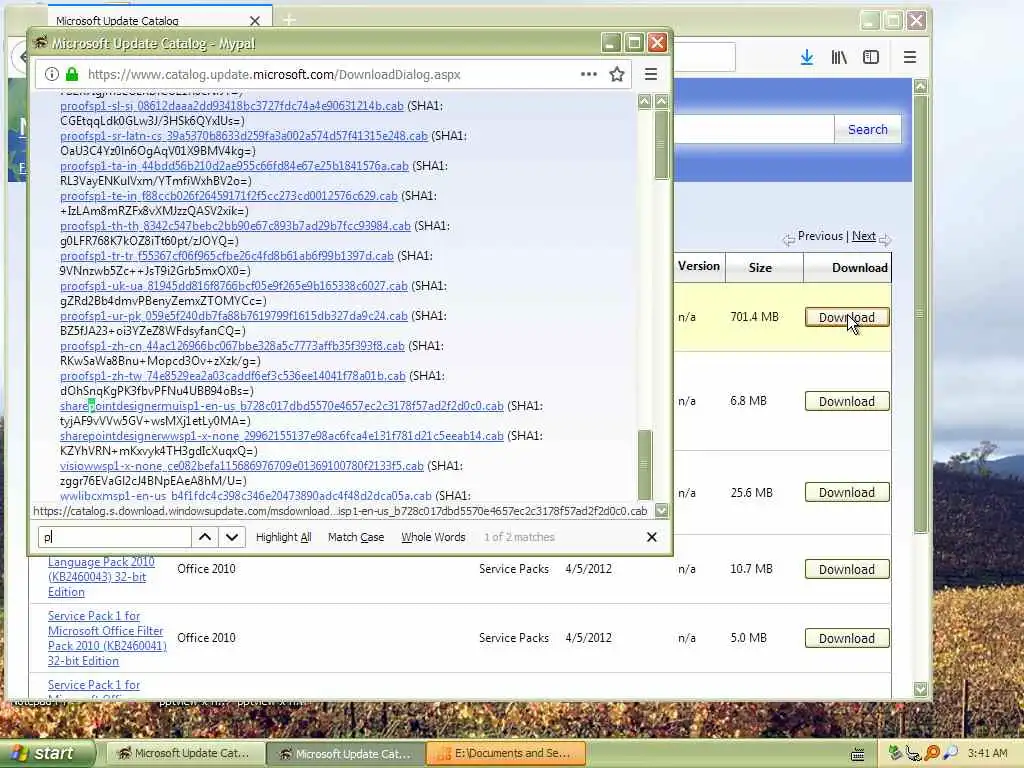Open the proofsp1-sl-si cab link
The height and width of the screenshot is (768, 1024).
coord(232,106)
